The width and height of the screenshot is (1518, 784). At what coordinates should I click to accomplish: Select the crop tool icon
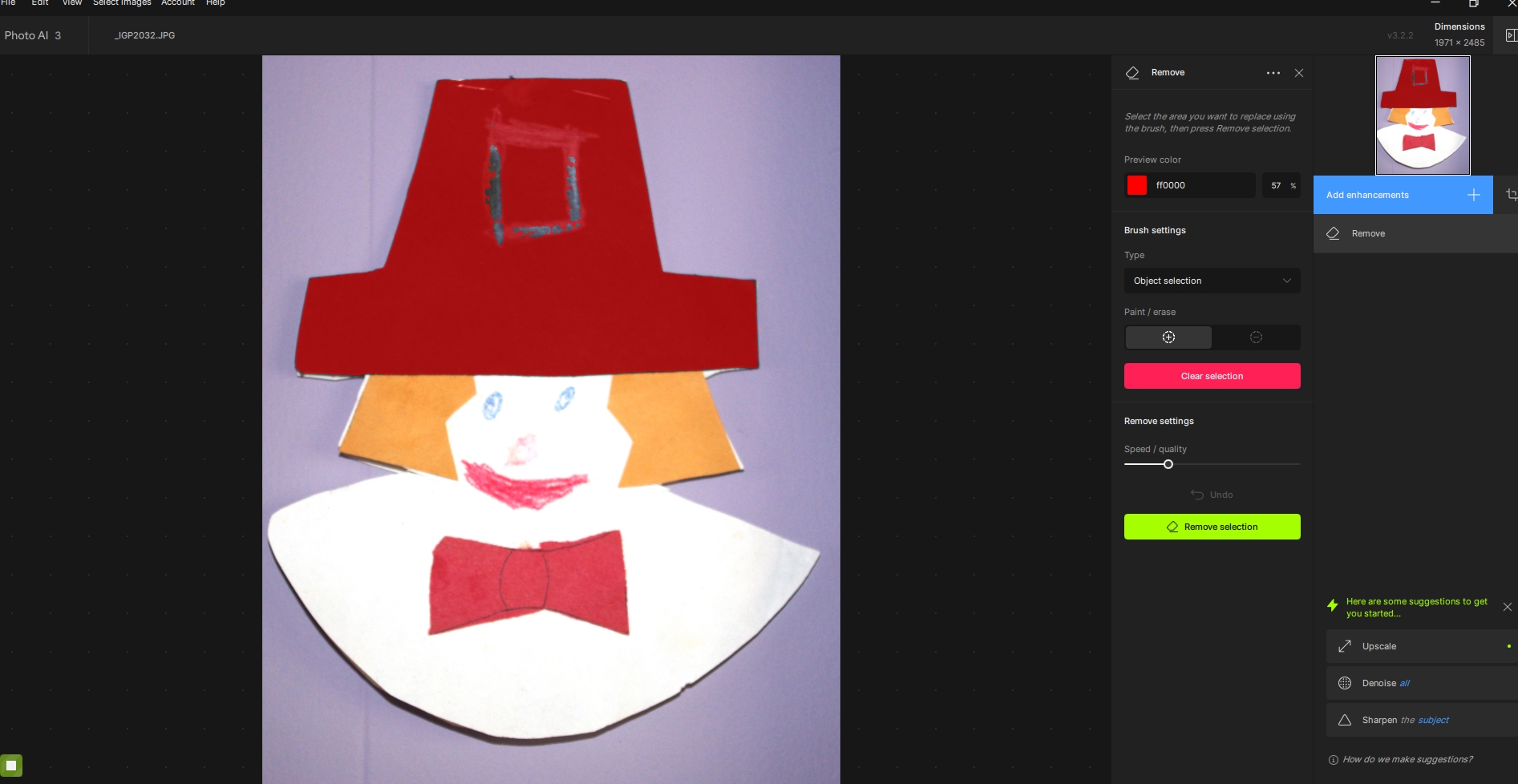[1511, 195]
